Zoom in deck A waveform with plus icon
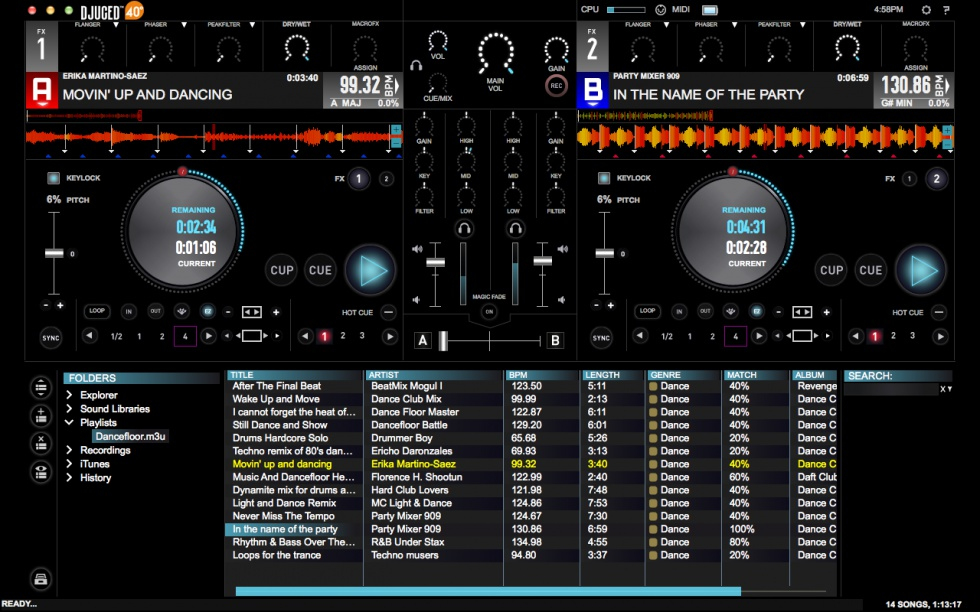 pos(396,130)
